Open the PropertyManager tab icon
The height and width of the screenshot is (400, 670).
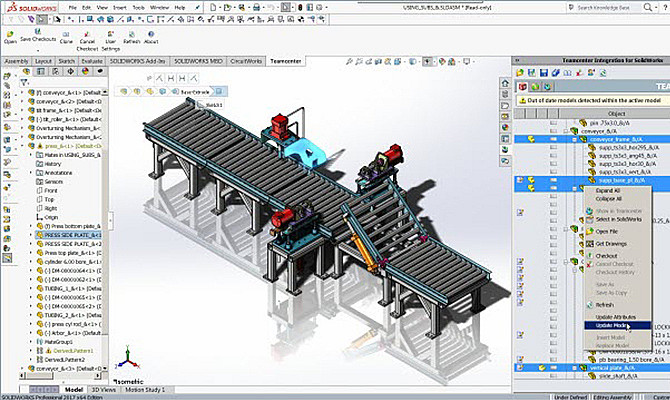pyautogui.click(x=41, y=71)
